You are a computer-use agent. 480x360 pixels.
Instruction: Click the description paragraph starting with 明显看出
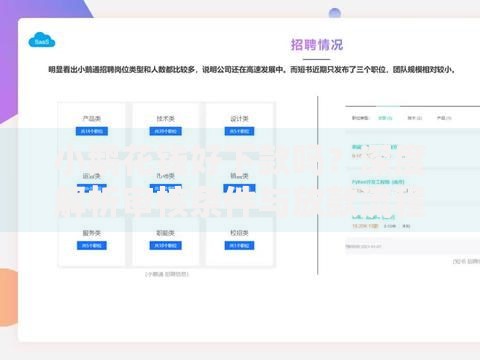click(252, 70)
